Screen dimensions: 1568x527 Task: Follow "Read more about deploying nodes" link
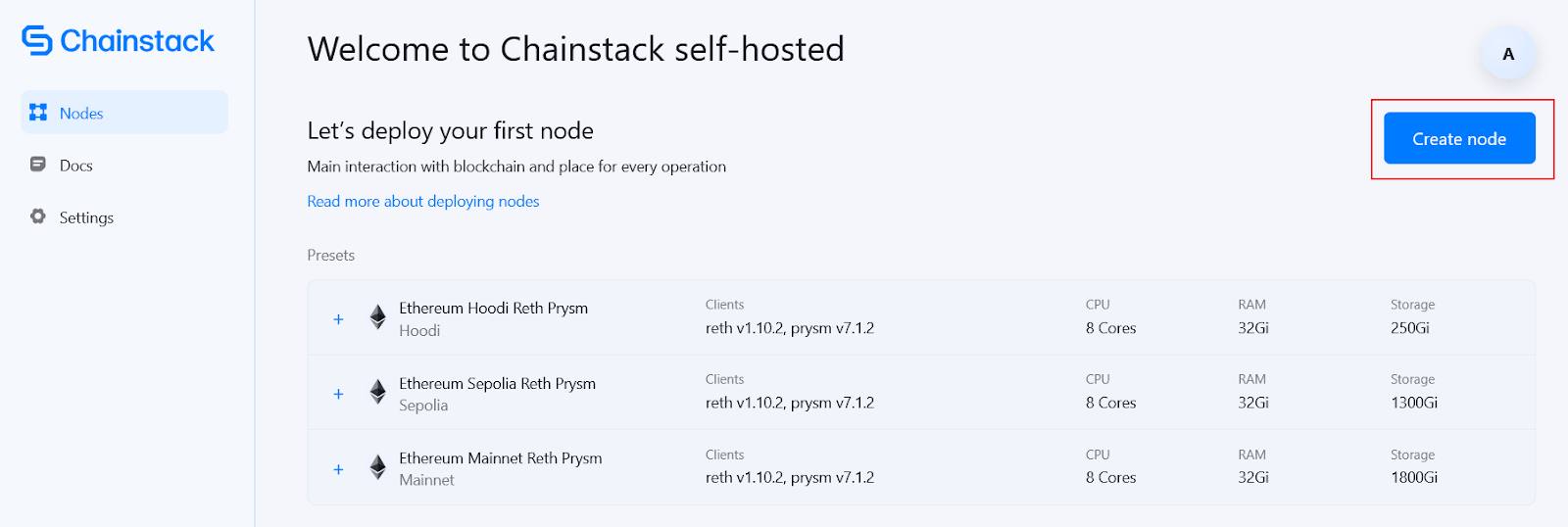(x=422, y=201)
